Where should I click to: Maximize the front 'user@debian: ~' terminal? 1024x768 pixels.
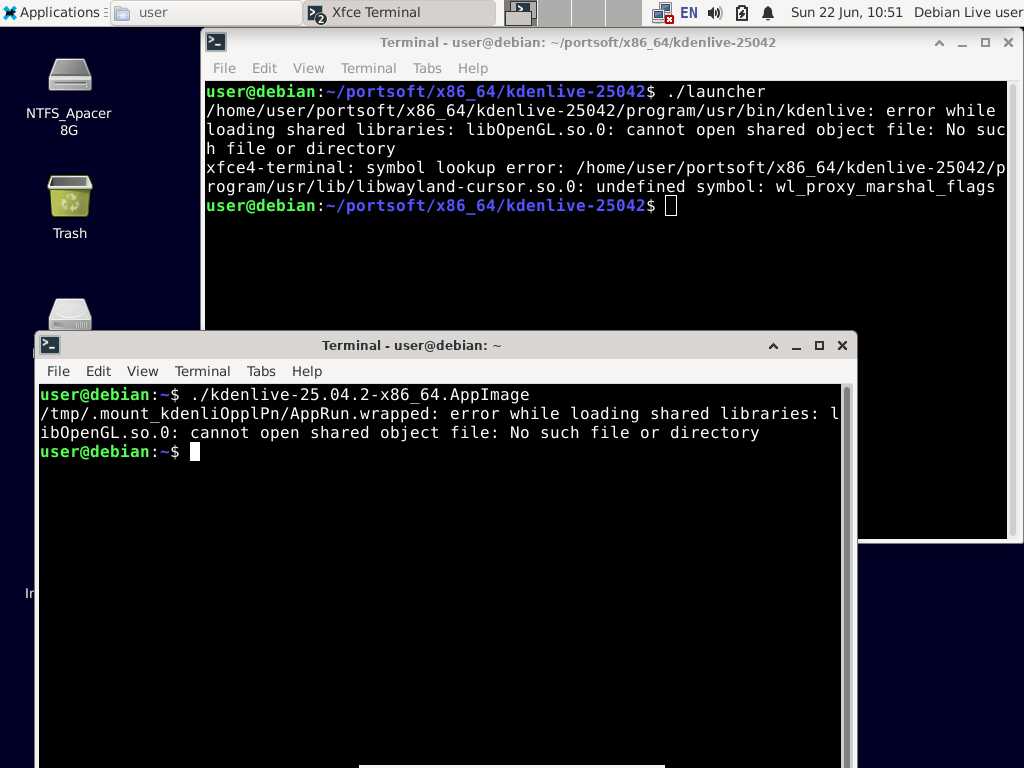[820, 345]
